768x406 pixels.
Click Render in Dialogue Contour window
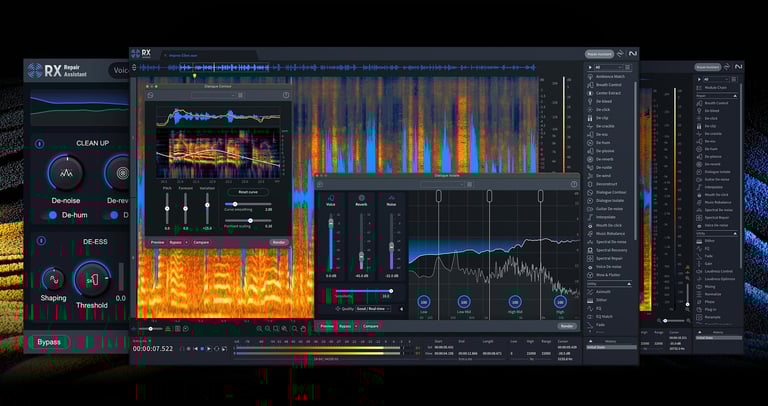coord(279,242)
